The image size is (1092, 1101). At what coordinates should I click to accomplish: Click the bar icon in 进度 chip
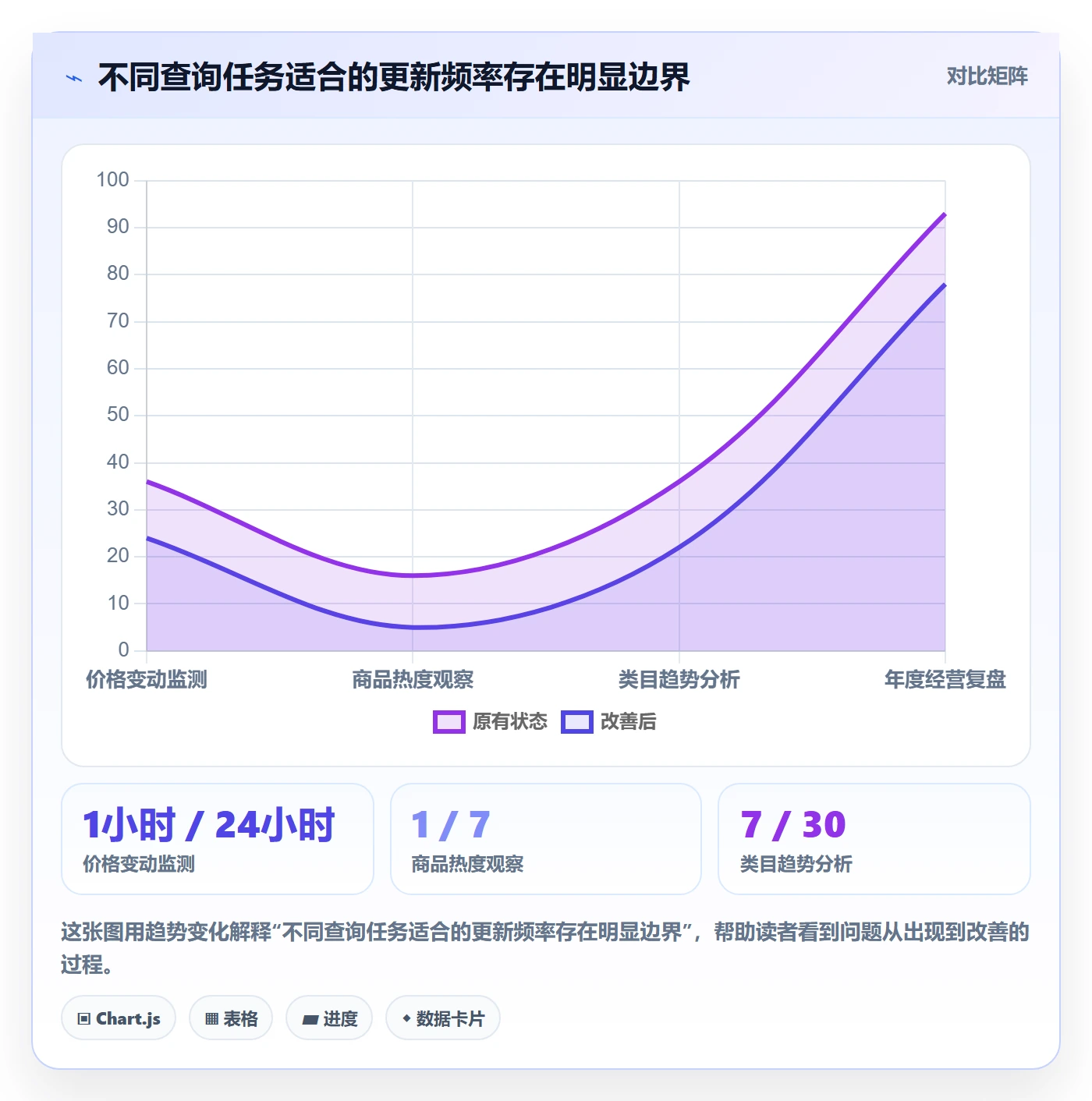click(x=310, y=1019)
